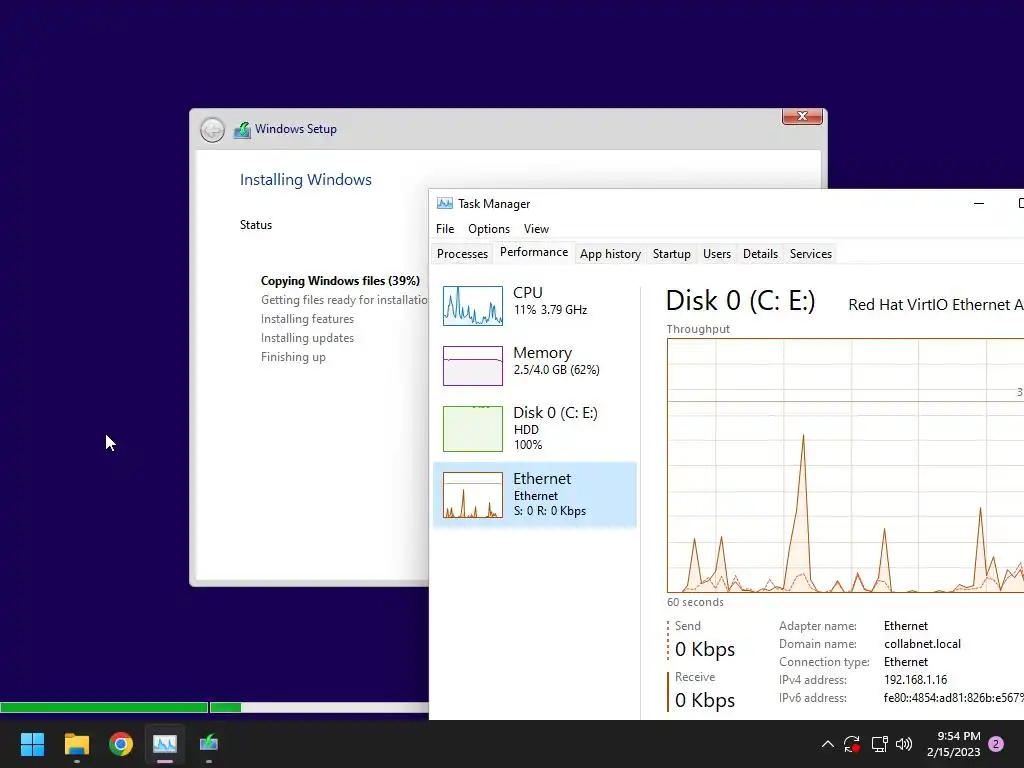Click the Installing updates step
The width and height of the screenshot is (1024, 768).
(x=307, y=338)
